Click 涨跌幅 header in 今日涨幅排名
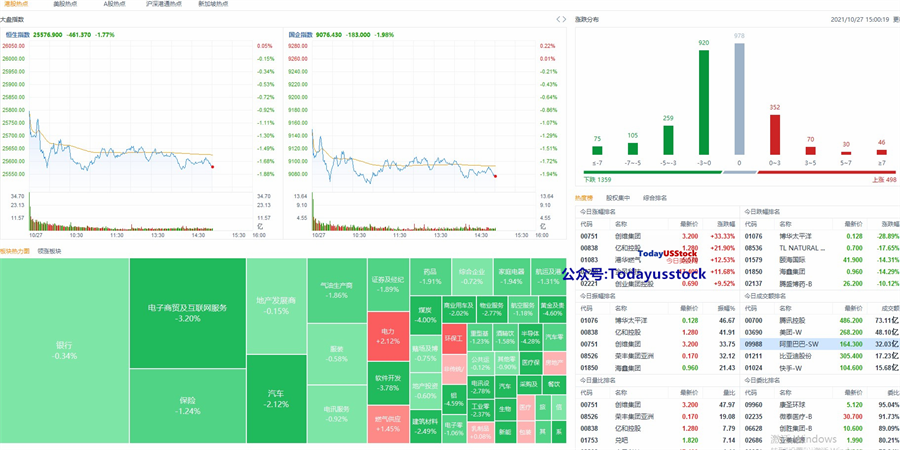 (726, 224)
